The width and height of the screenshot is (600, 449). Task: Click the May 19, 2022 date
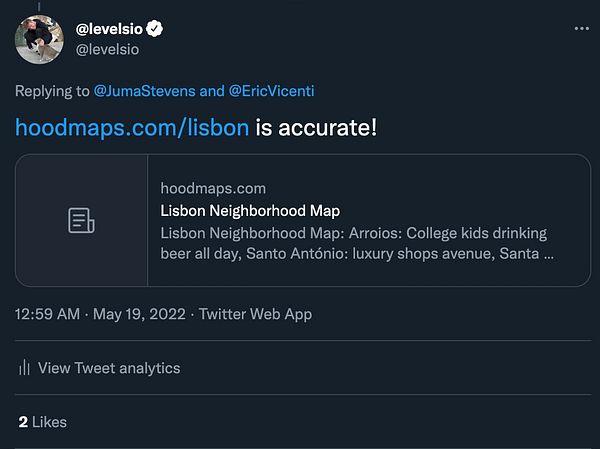(139, 314)
